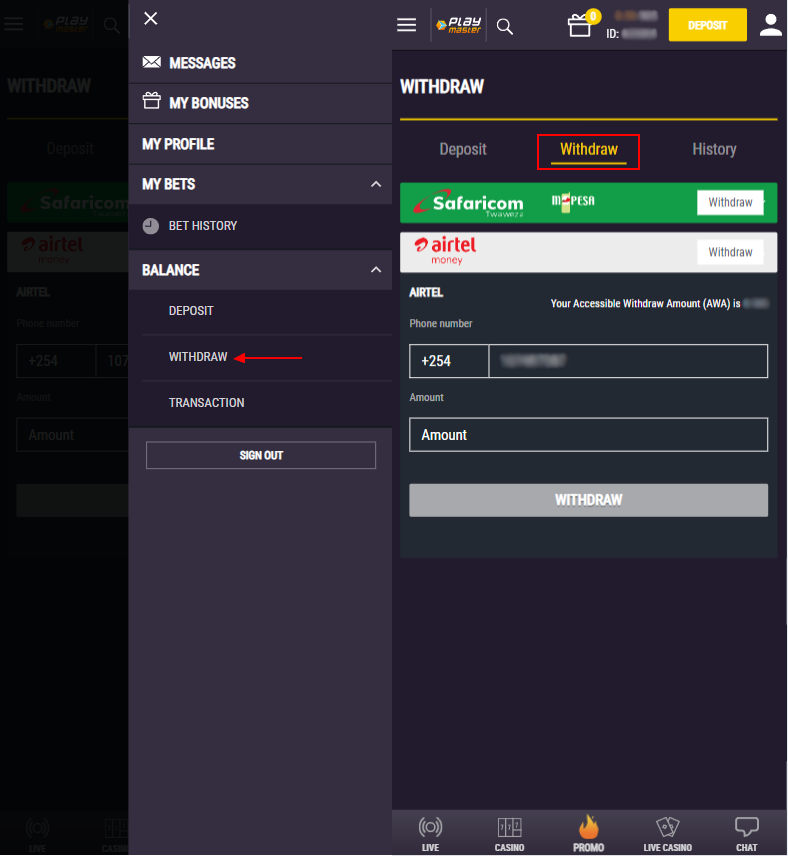Select Deposit under Balance
Image resolution: width=788 pixels, height=856 pixels.
[191, 311]
